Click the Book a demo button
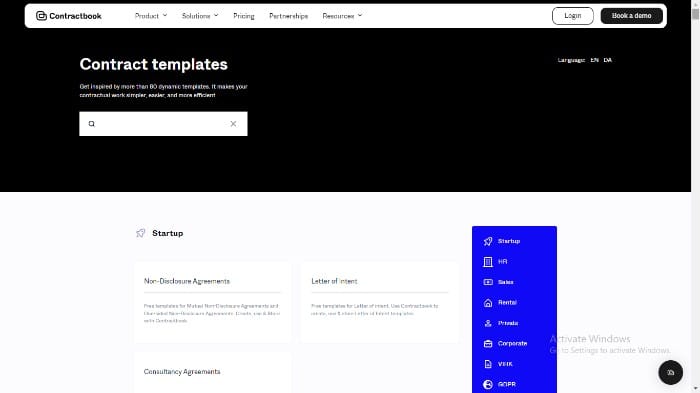Viewport: 700px width, 393px height. [631, 16]
